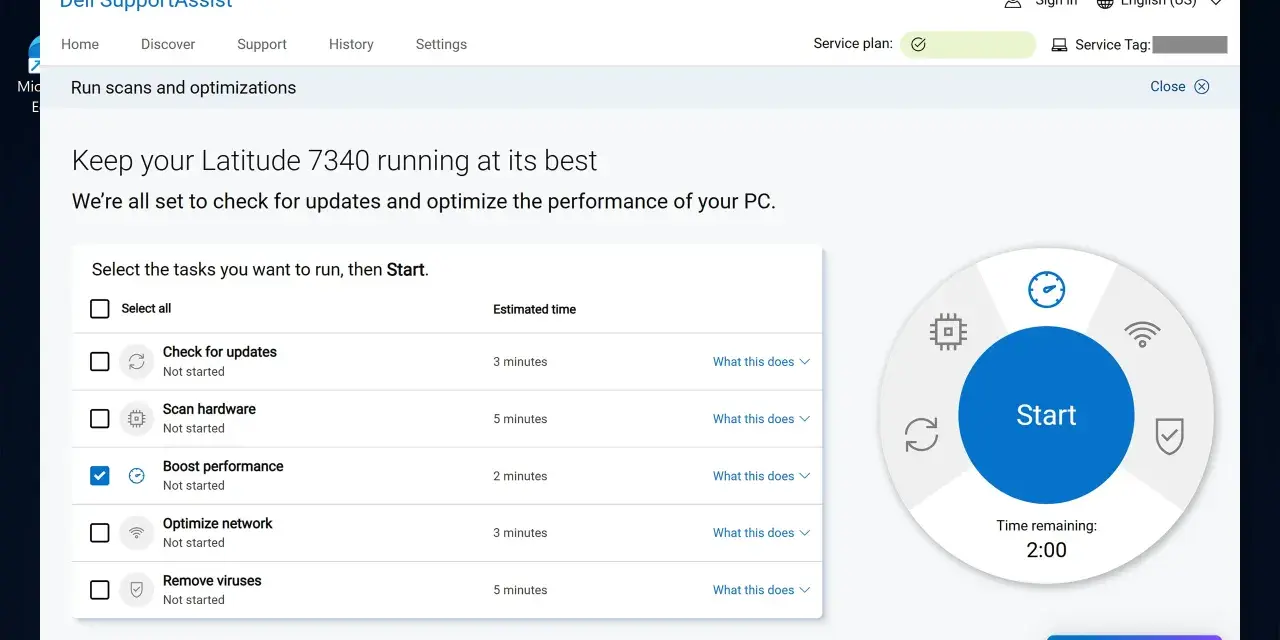Viewport: 1280px width, 640px height.
Task: Click the user profile sign-in icon
Action: coord(1013,4)
